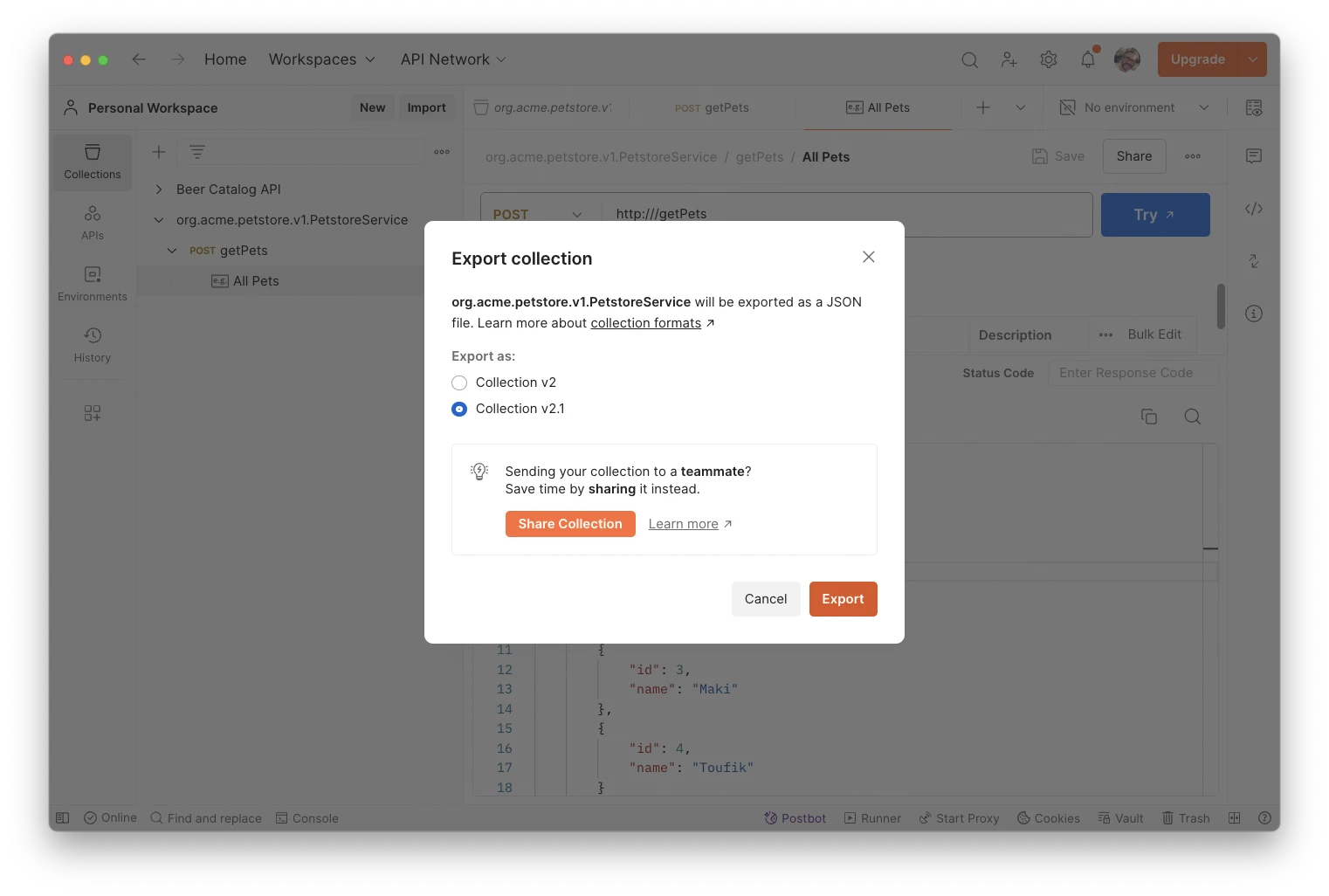Open the collection formats link
1329x896 pixels.
pyautogui.click(x=645, y=323)
